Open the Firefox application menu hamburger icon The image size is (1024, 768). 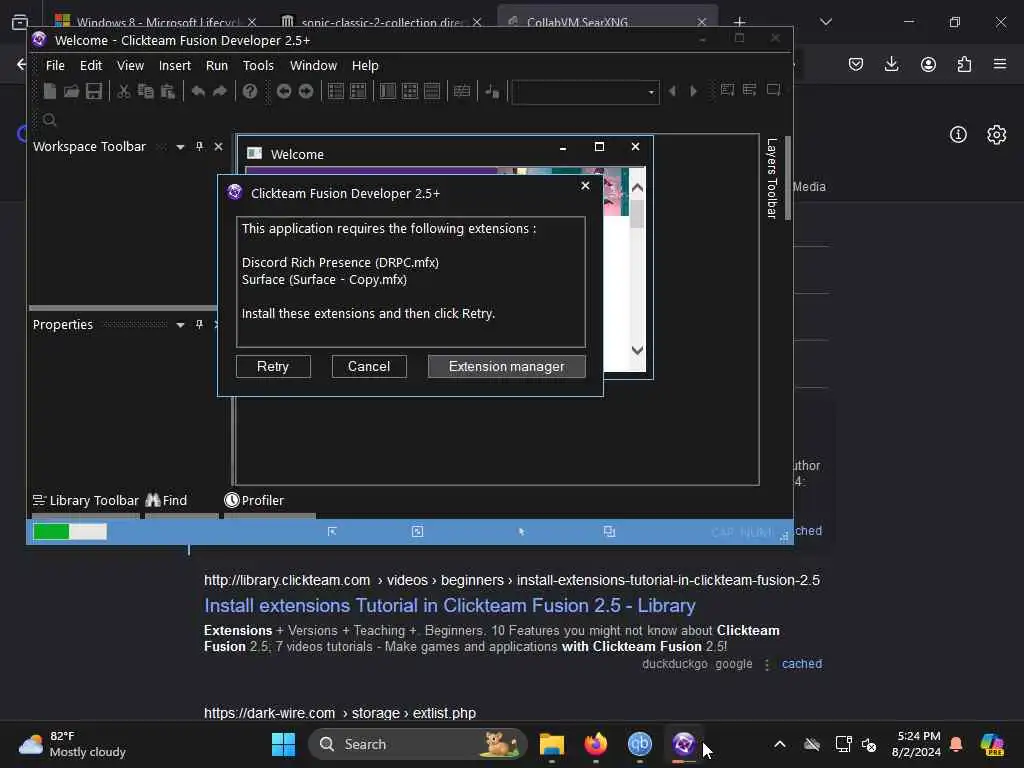1000,64
